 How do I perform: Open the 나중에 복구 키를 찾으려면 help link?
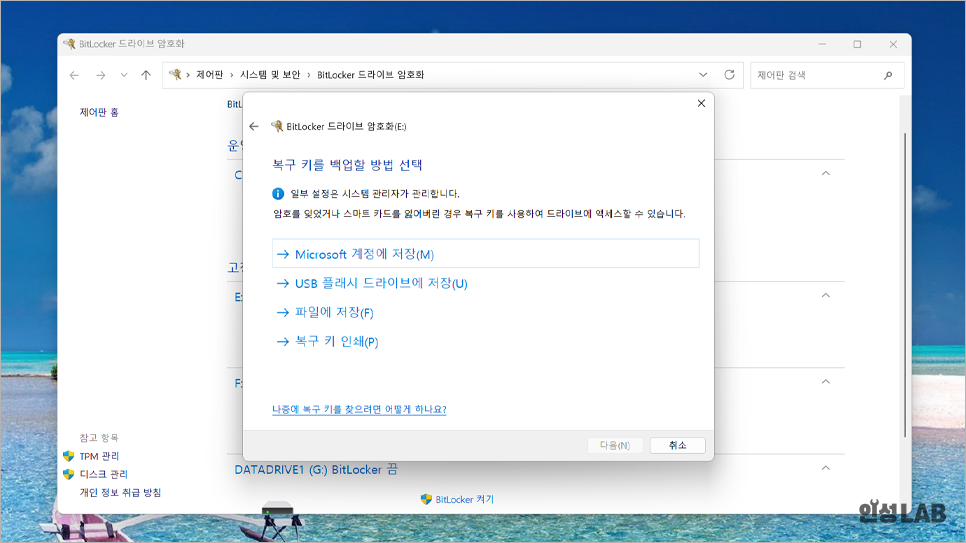coord(359,409)
